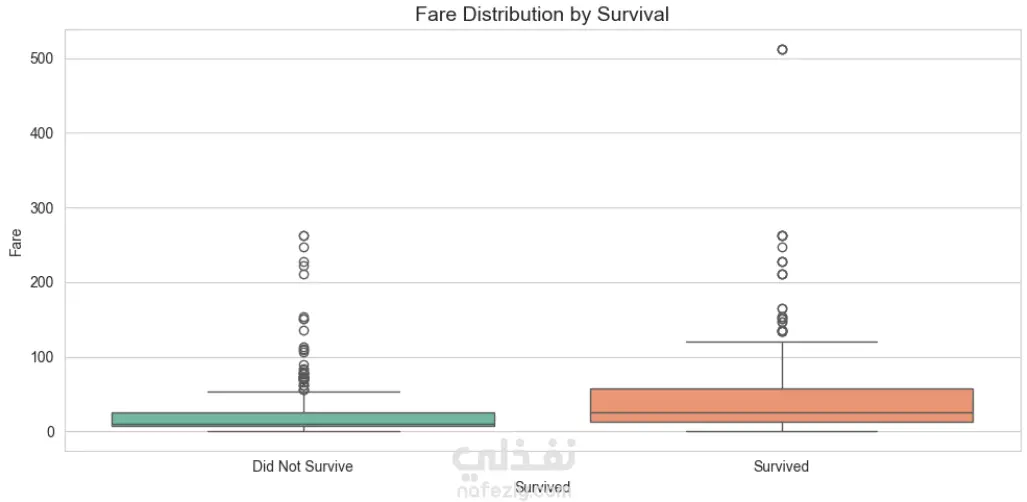Viewport: 1027px width, 502px height.
Task: Click the Survived x-axis tick label
Action: click(781, 467)
